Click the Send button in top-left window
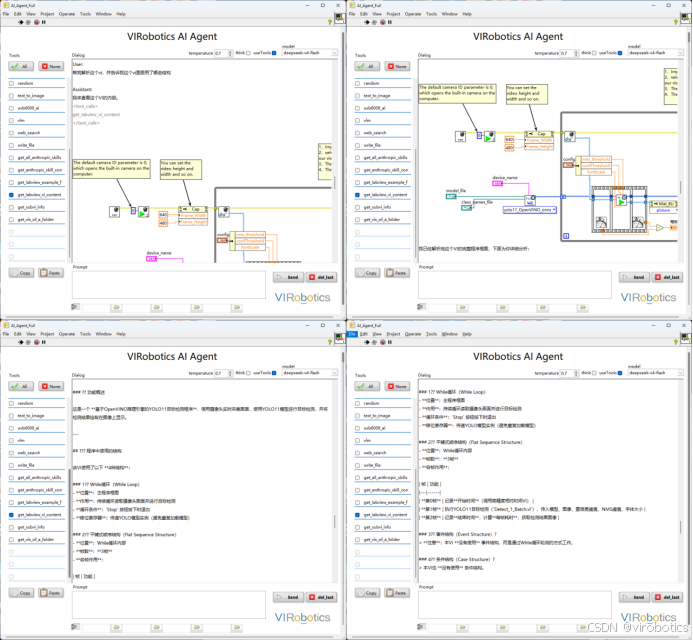Screen dimensions: 693x641 coord(288,277)
